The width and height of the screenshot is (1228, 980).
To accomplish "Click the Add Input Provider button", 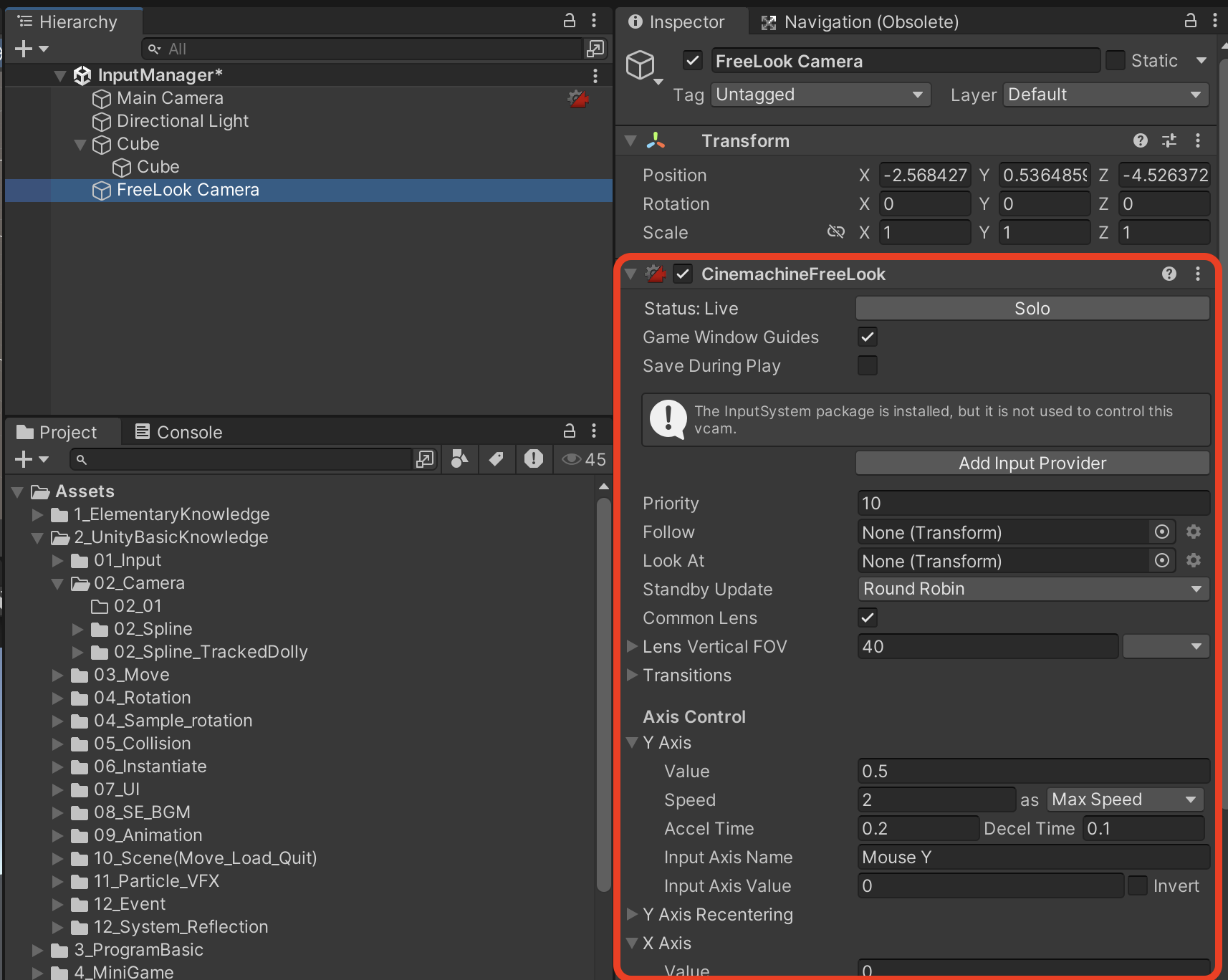I will click(x=1032, y=463).
